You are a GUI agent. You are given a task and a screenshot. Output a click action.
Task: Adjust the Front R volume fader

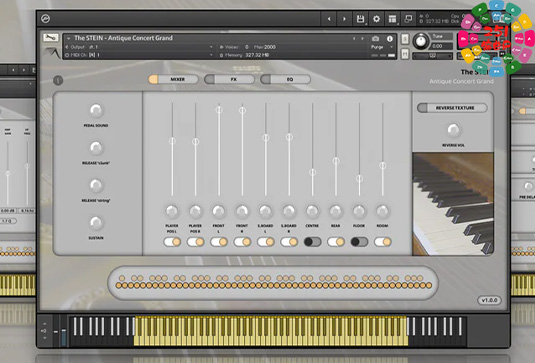coord(242,110)
